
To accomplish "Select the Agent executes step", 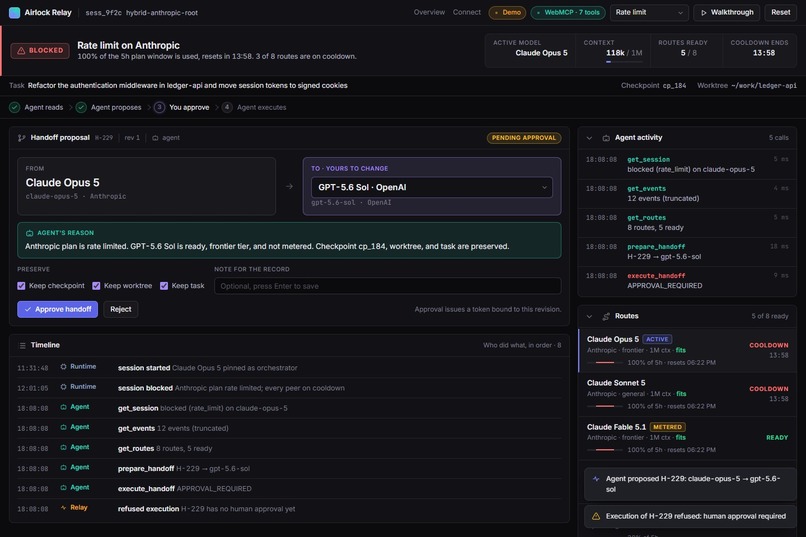I will tap(254, 107).
